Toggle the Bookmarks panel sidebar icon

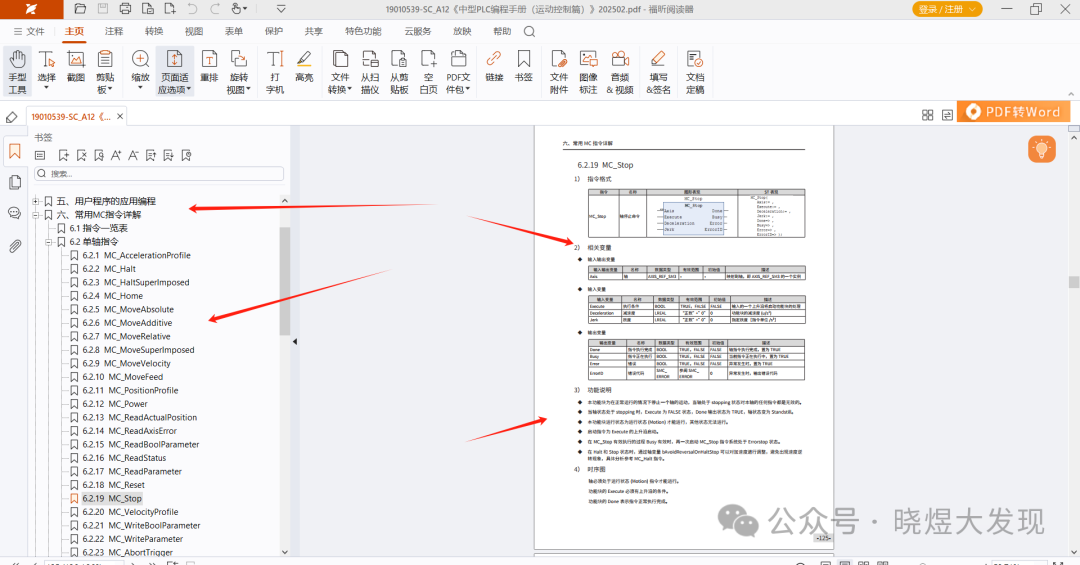[x=15, y=152]
